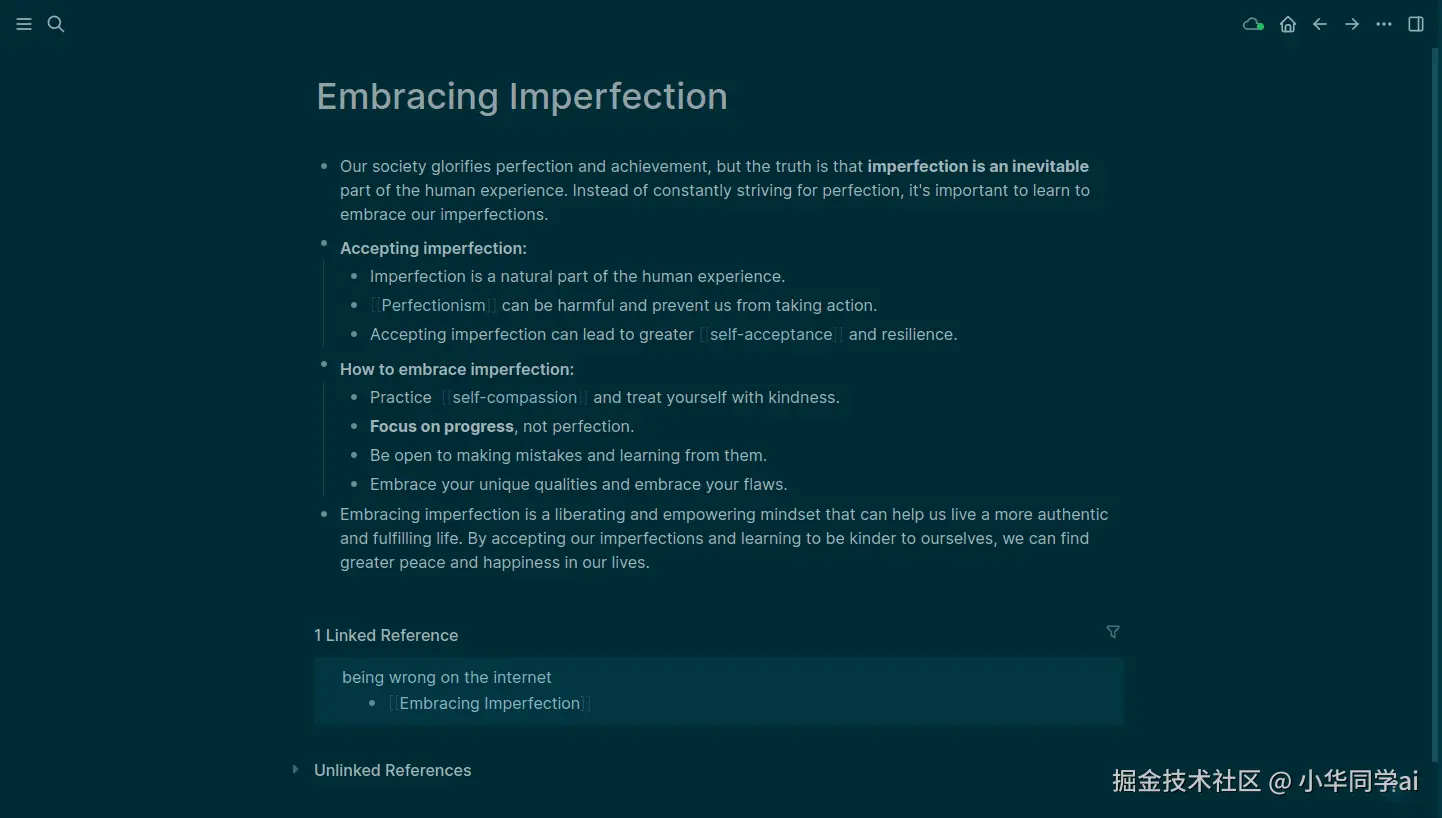1442x818 pixels.
Task: Toggle the right sidebar panel
Action: click(1416, 24)
